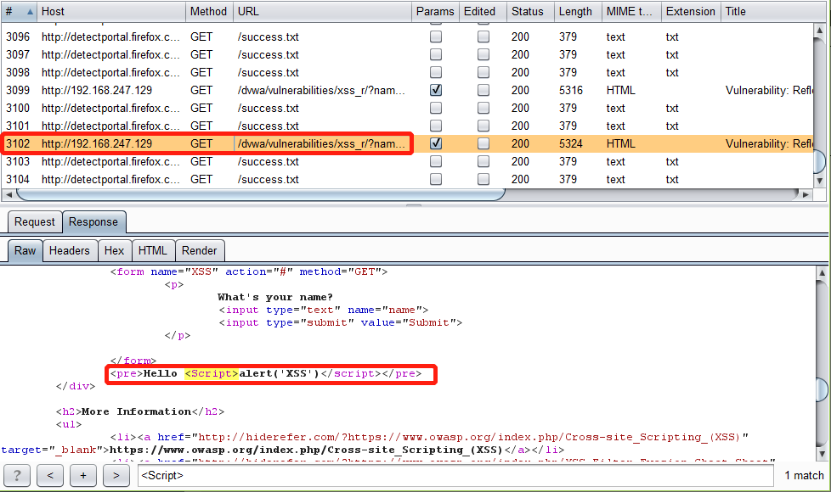Click alert('XSS') text in response
Viewport: 831px width, 493px height.
[x=279, y=373]
